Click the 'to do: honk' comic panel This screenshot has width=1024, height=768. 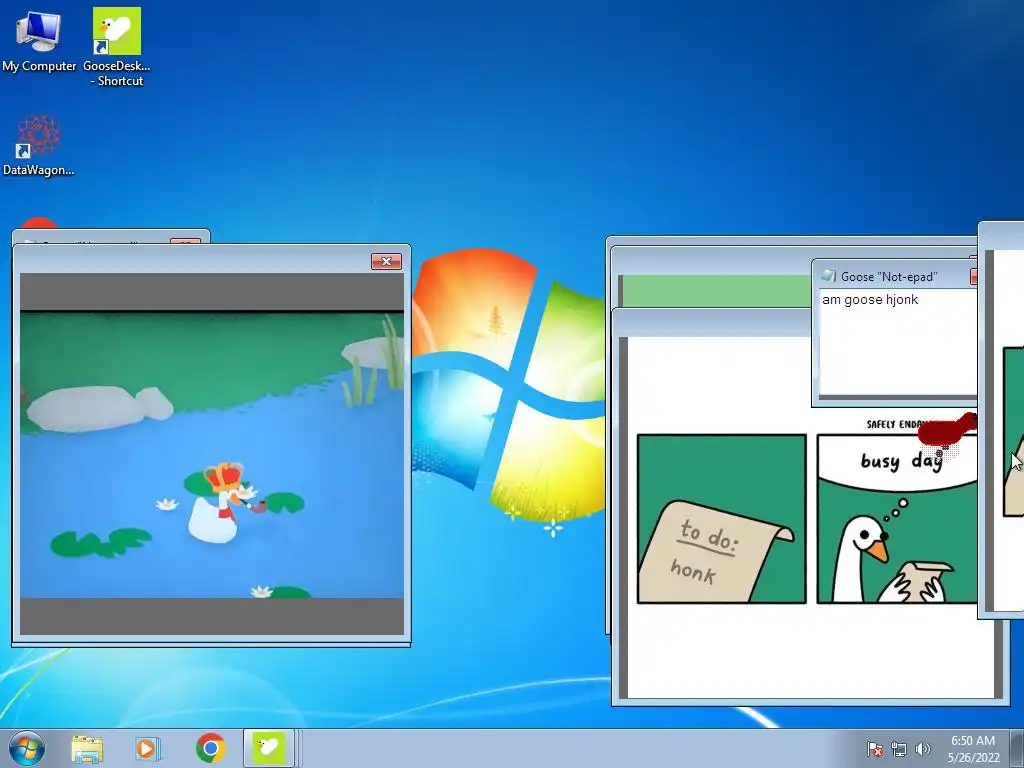[722, 519]
